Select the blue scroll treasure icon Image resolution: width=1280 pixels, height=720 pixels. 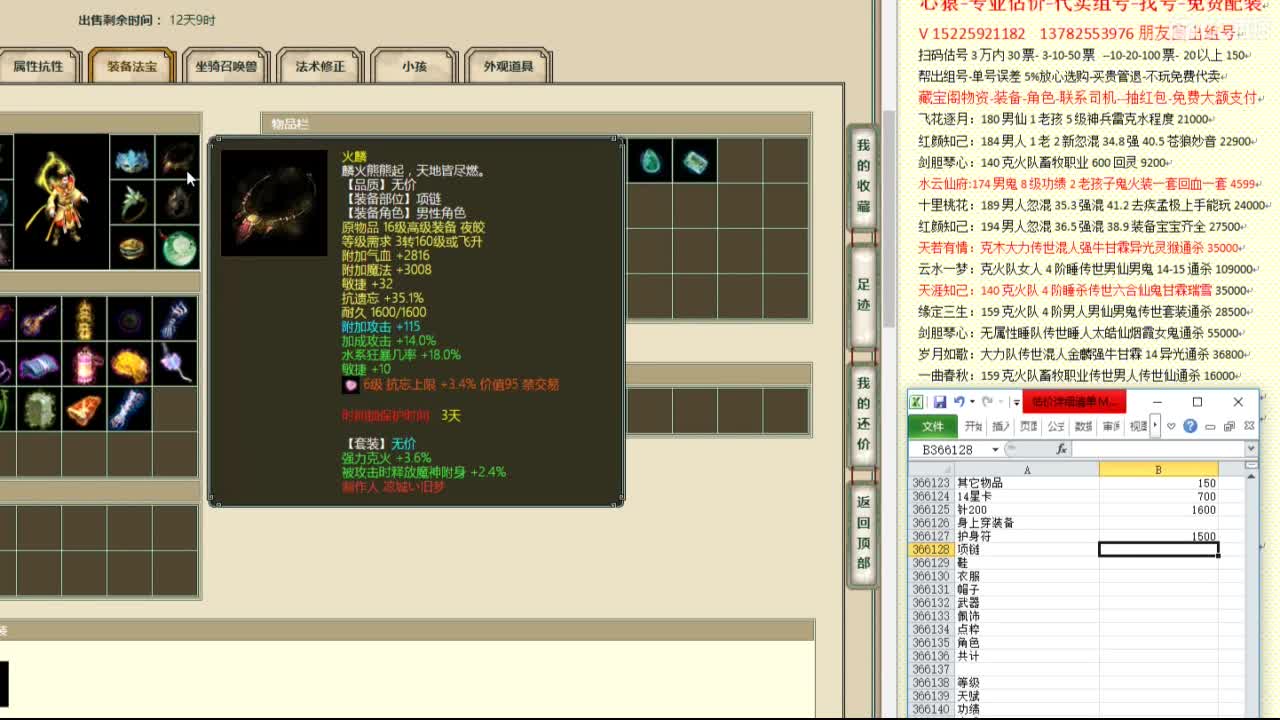pos(40,364)
